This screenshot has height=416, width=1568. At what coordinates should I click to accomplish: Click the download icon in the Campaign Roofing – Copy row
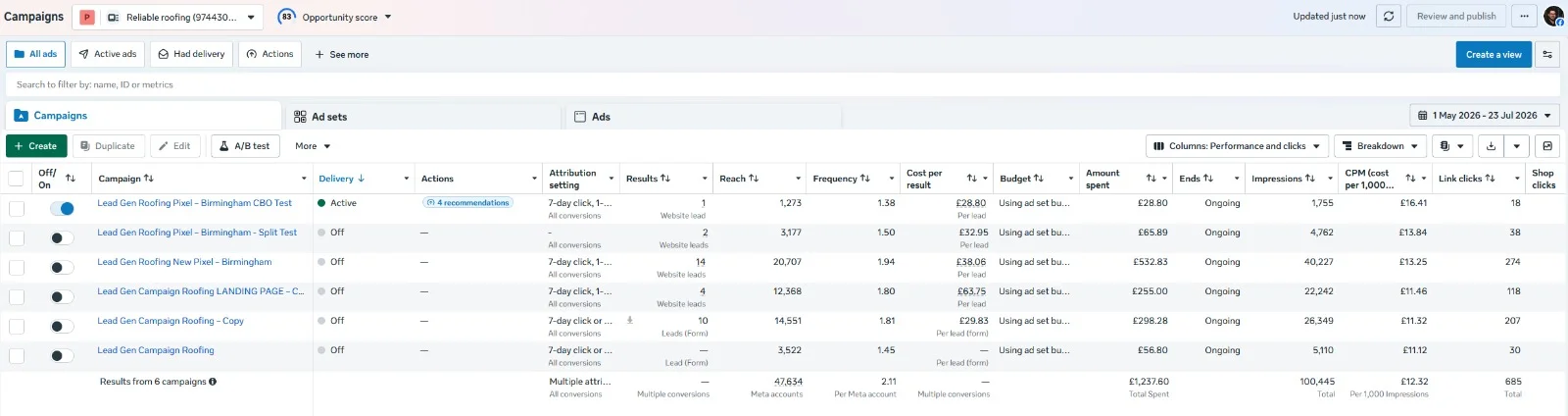[629, 320]
